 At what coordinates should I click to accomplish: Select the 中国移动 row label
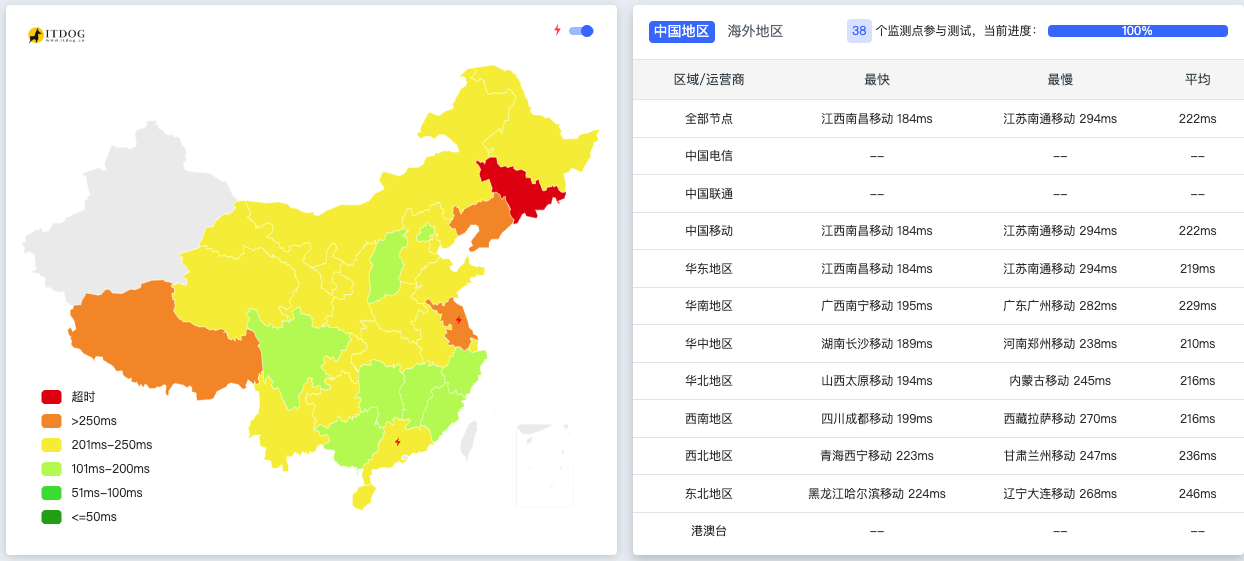tap(708, 231)
